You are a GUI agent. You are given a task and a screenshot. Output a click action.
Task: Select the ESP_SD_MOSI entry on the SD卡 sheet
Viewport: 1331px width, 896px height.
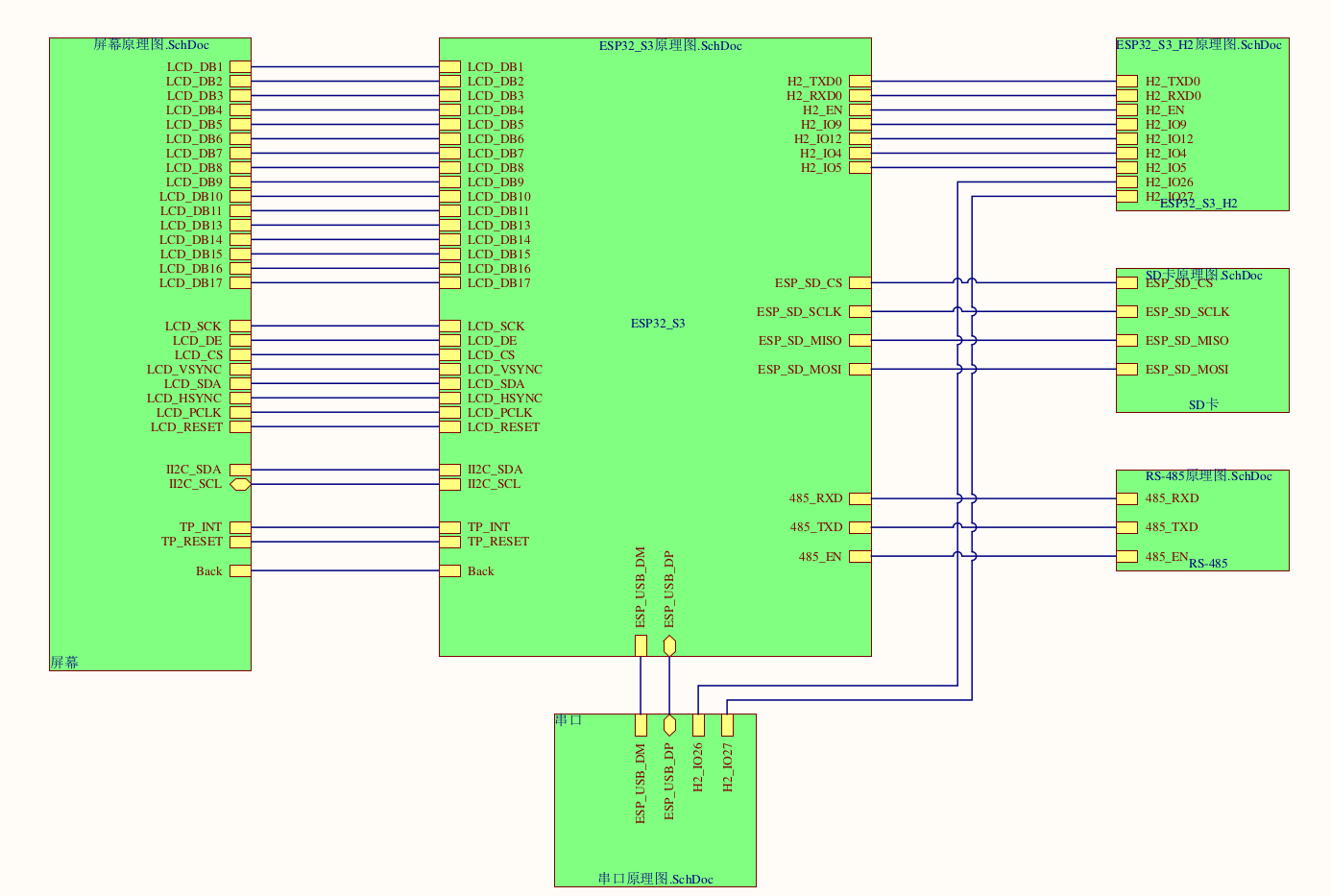click(x=1127, y=370)
